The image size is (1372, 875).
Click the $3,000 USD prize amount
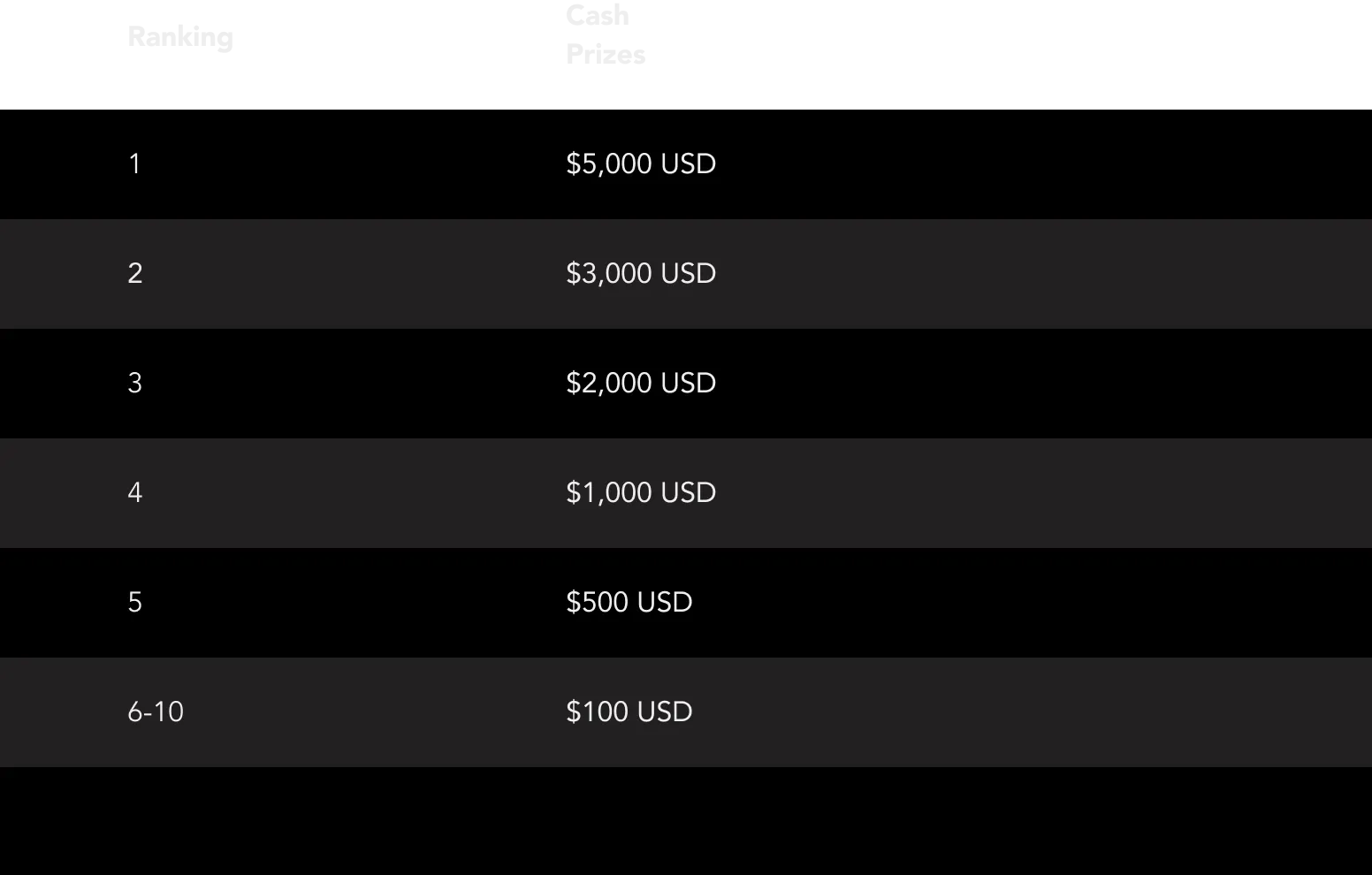pos(641,273)
